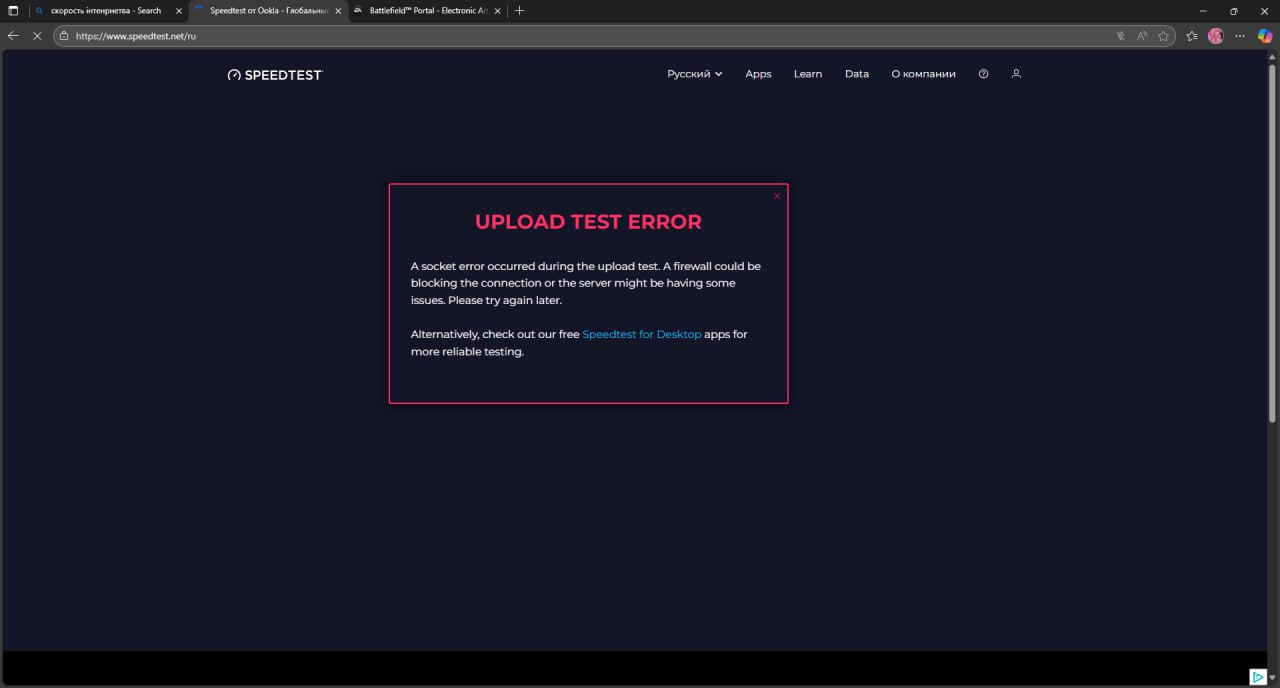The width and height of the screenshot is (1280, 688).
Task: Open the Speedtest for Desktop link
Action: [x=642, y=334]
